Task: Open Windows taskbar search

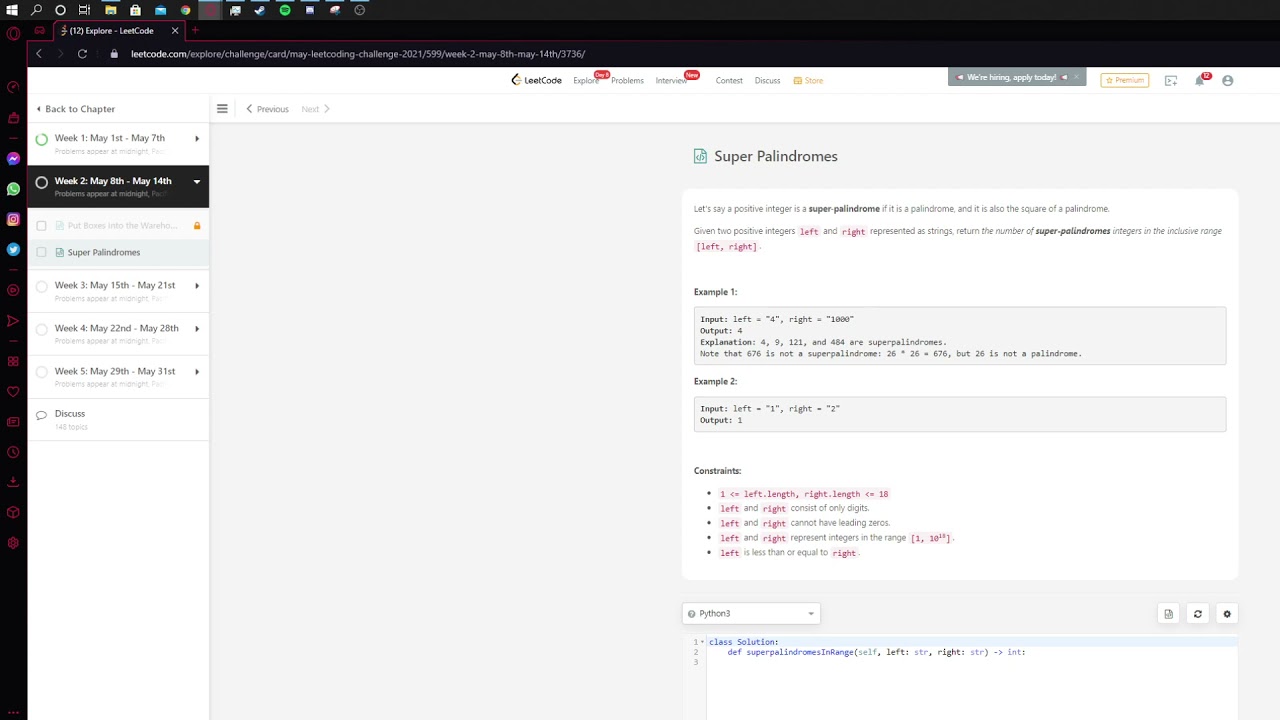Action: point(37,10)
